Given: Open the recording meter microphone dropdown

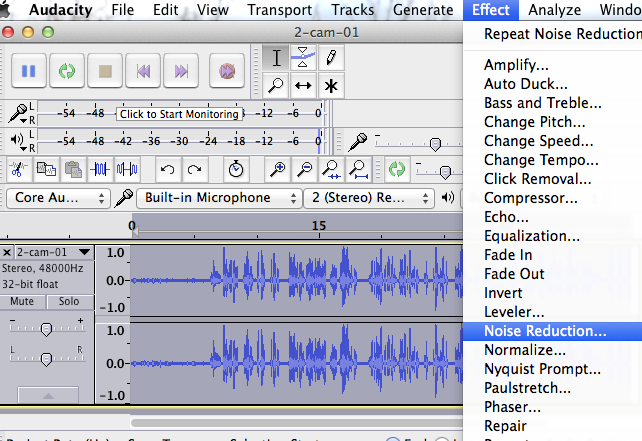Looking at the screenshot, I should click(x=18, y=114).
